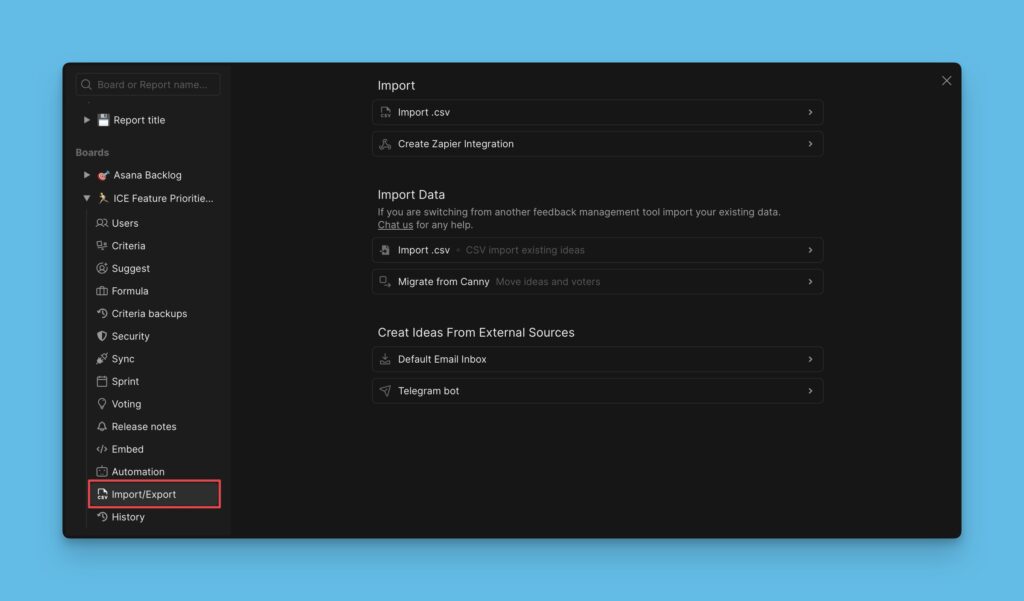Collapse the ICE Feature Prioritie board
1024x601 pixels.
(87, 198)
